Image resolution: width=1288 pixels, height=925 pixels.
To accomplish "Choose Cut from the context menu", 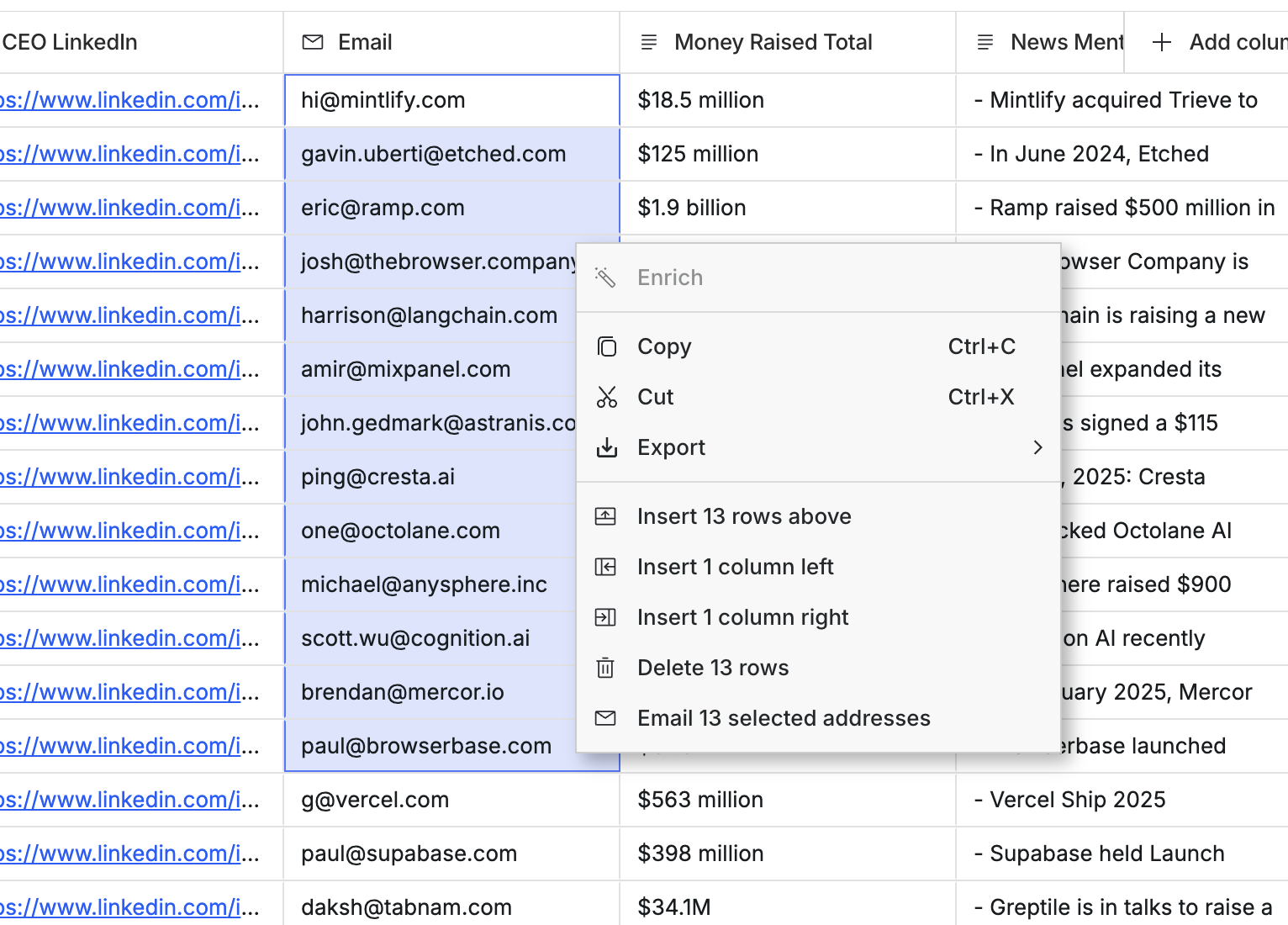I will tap(818, 397).
